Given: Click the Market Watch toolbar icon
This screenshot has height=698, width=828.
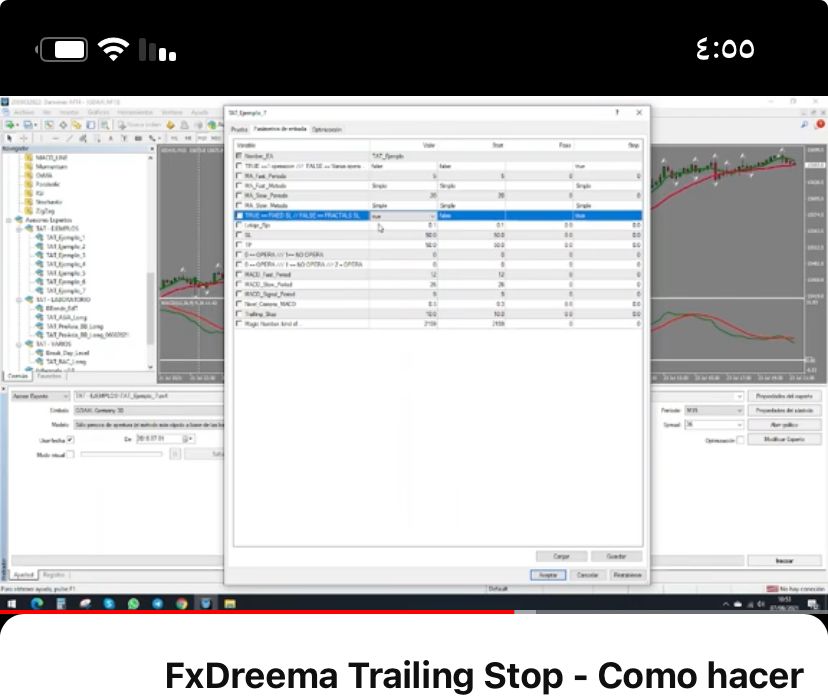Looking at the screenshot, I should (x=49, y=125).
